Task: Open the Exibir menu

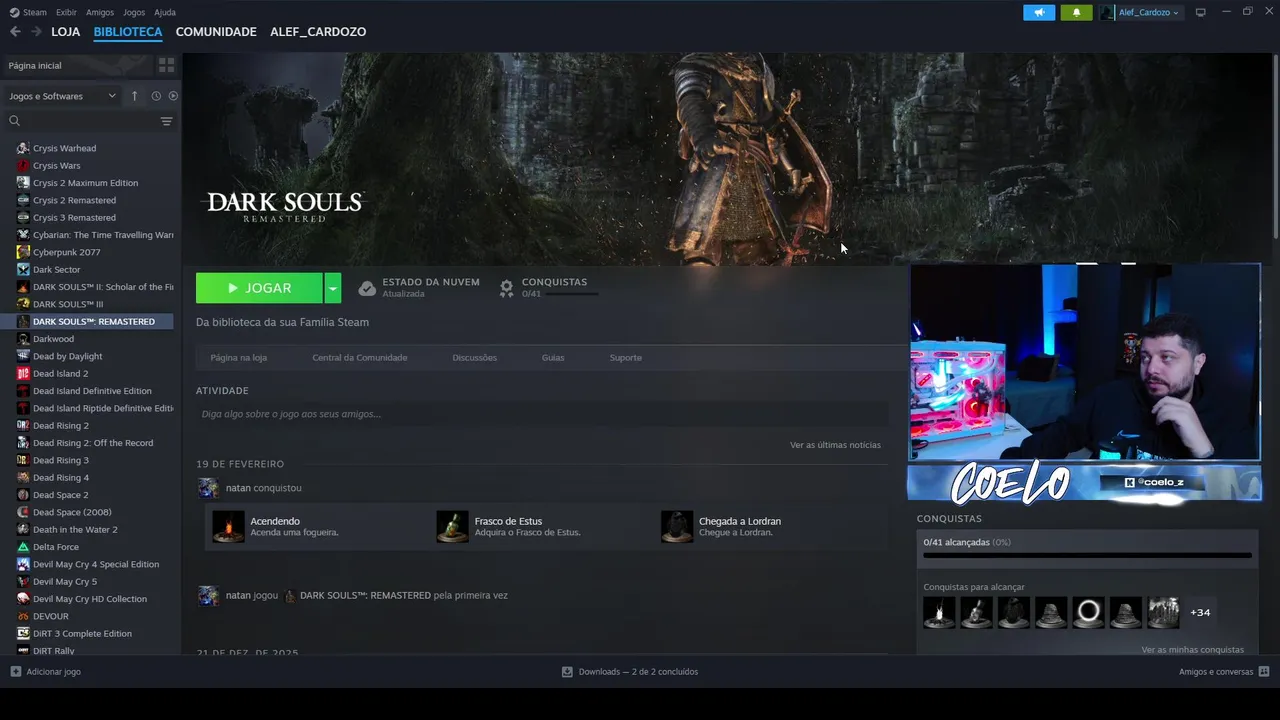Action: pos(66,12)
